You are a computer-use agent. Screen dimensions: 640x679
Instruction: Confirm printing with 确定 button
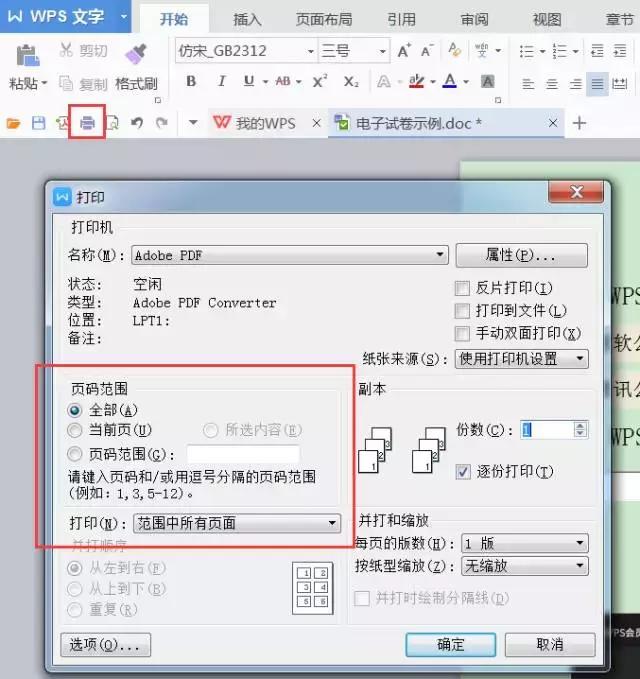[450, 645]
